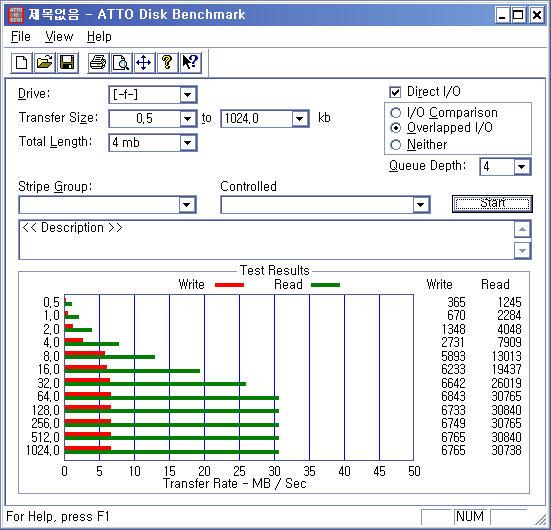This screenshot has width=551, height=530.
Task: Select the I/O Comparison radio button
Action: point(395,113)
